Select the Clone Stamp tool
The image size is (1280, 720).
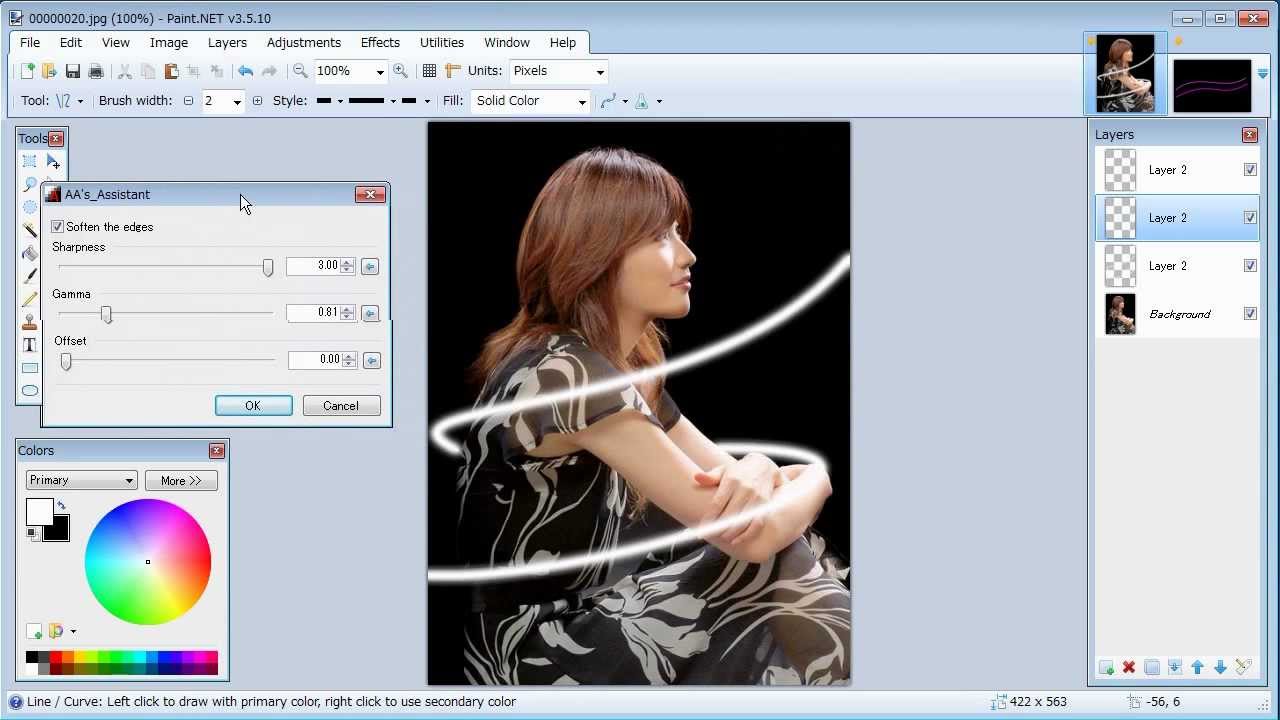[29, 322]
